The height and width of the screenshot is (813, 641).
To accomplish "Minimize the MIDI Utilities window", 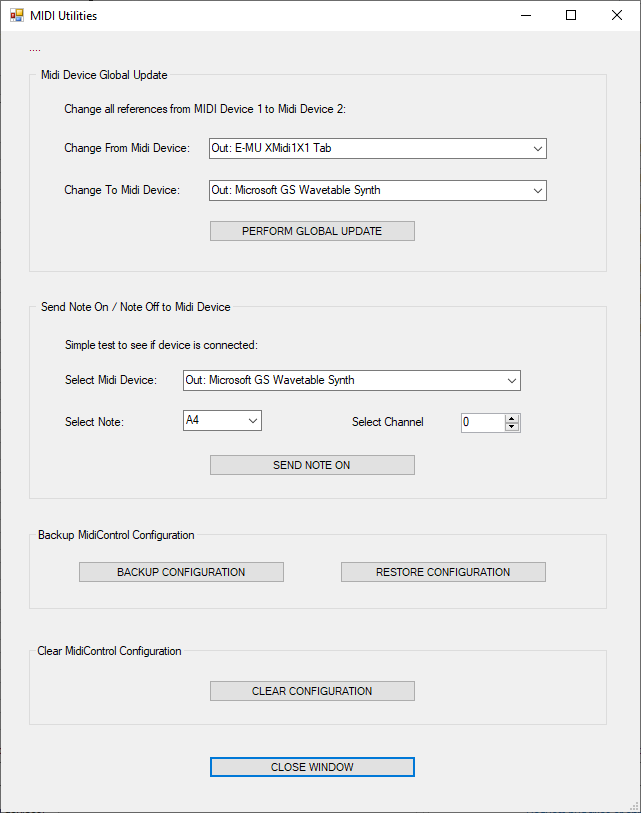I will [x=526, y=16].
